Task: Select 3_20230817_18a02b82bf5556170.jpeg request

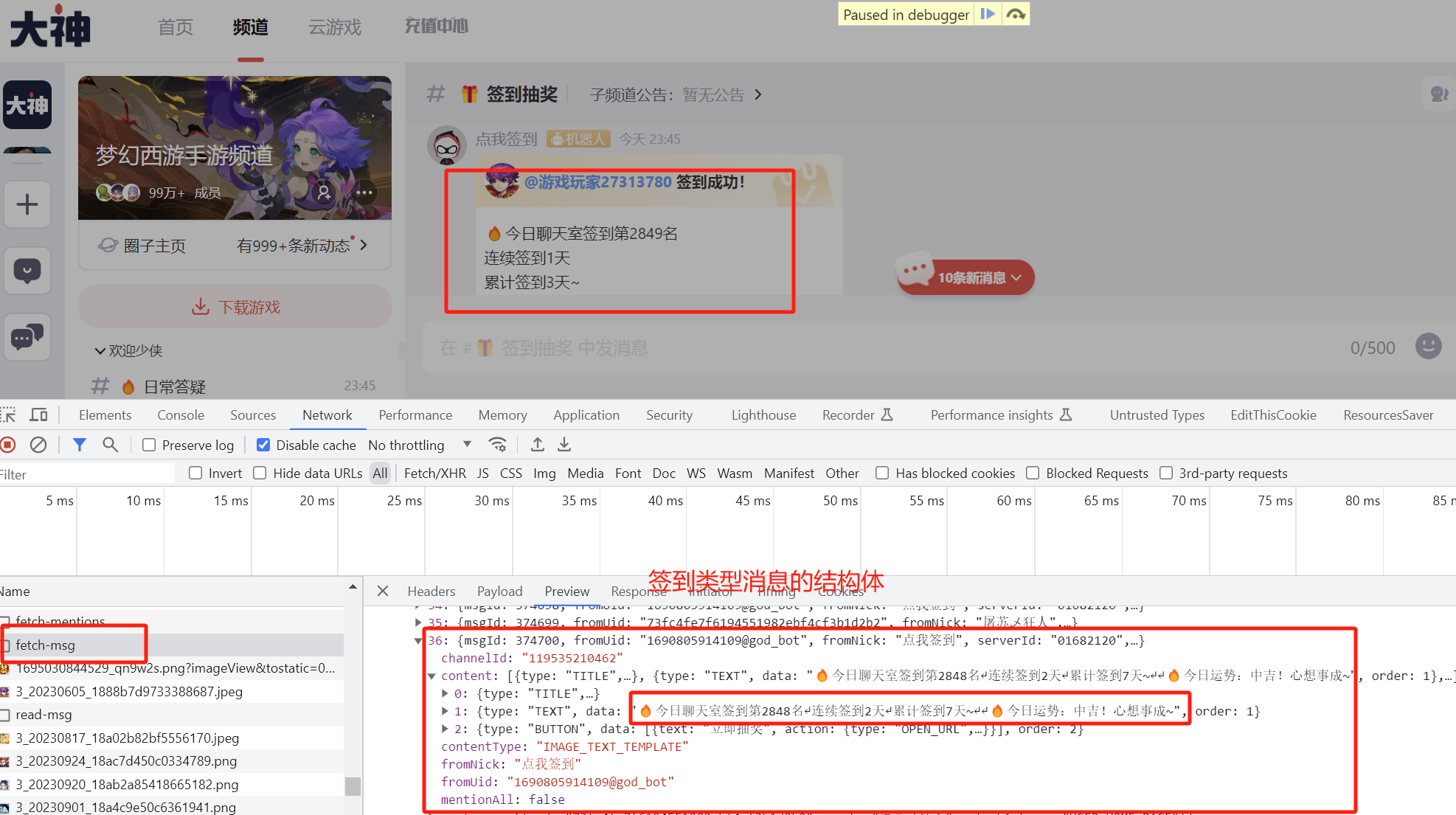Action: pyautogui.click(x=172, y=738)
